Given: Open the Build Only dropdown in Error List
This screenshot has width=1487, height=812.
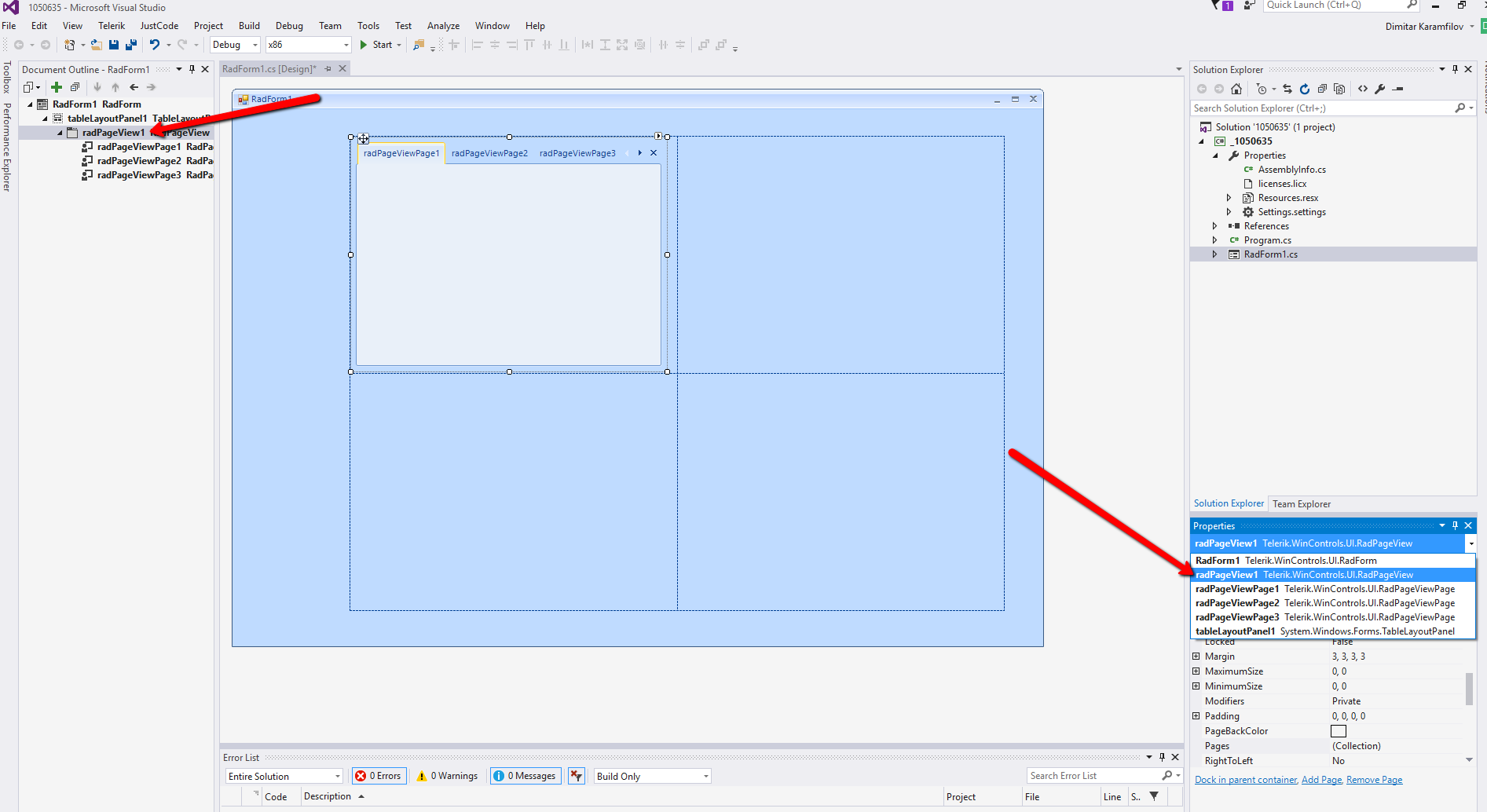Looking at the screenshot, I should pos(652,776).
